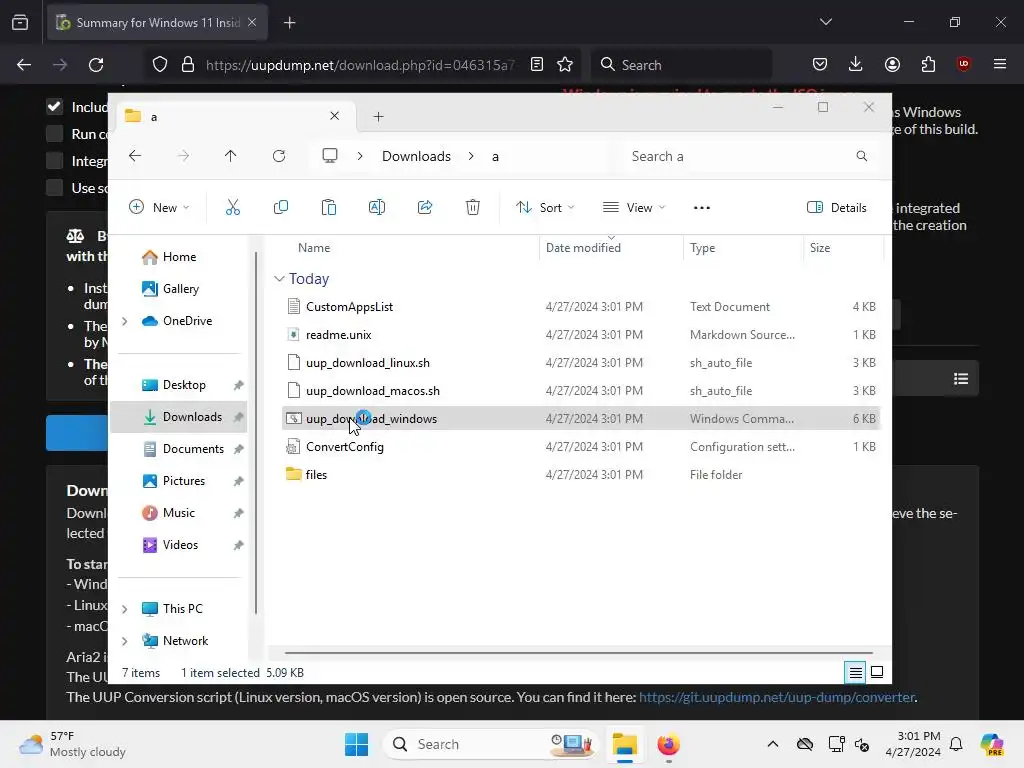Click chevron after Downloads in address bar
Screen dimensions: 1024x768
[471, 156]
